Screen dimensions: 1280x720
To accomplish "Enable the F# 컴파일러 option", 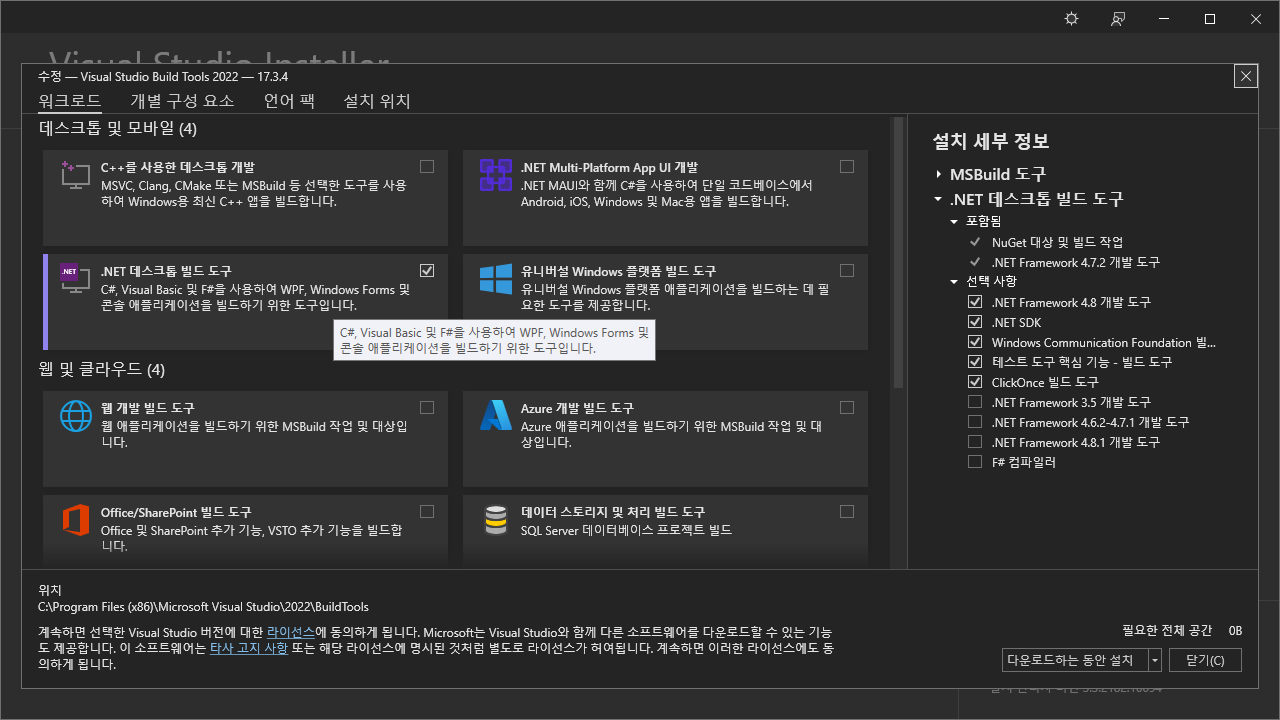I will click(x=975, y=462).
